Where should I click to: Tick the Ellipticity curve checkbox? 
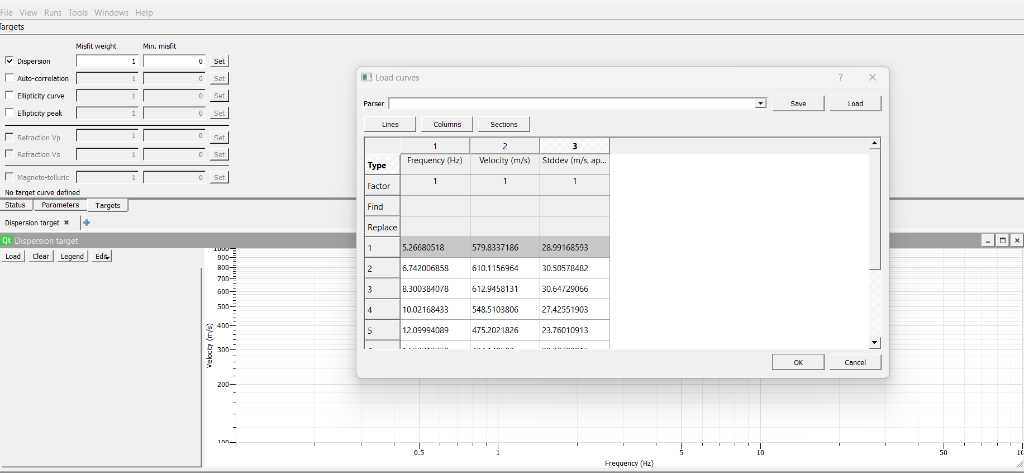[10, 95]
